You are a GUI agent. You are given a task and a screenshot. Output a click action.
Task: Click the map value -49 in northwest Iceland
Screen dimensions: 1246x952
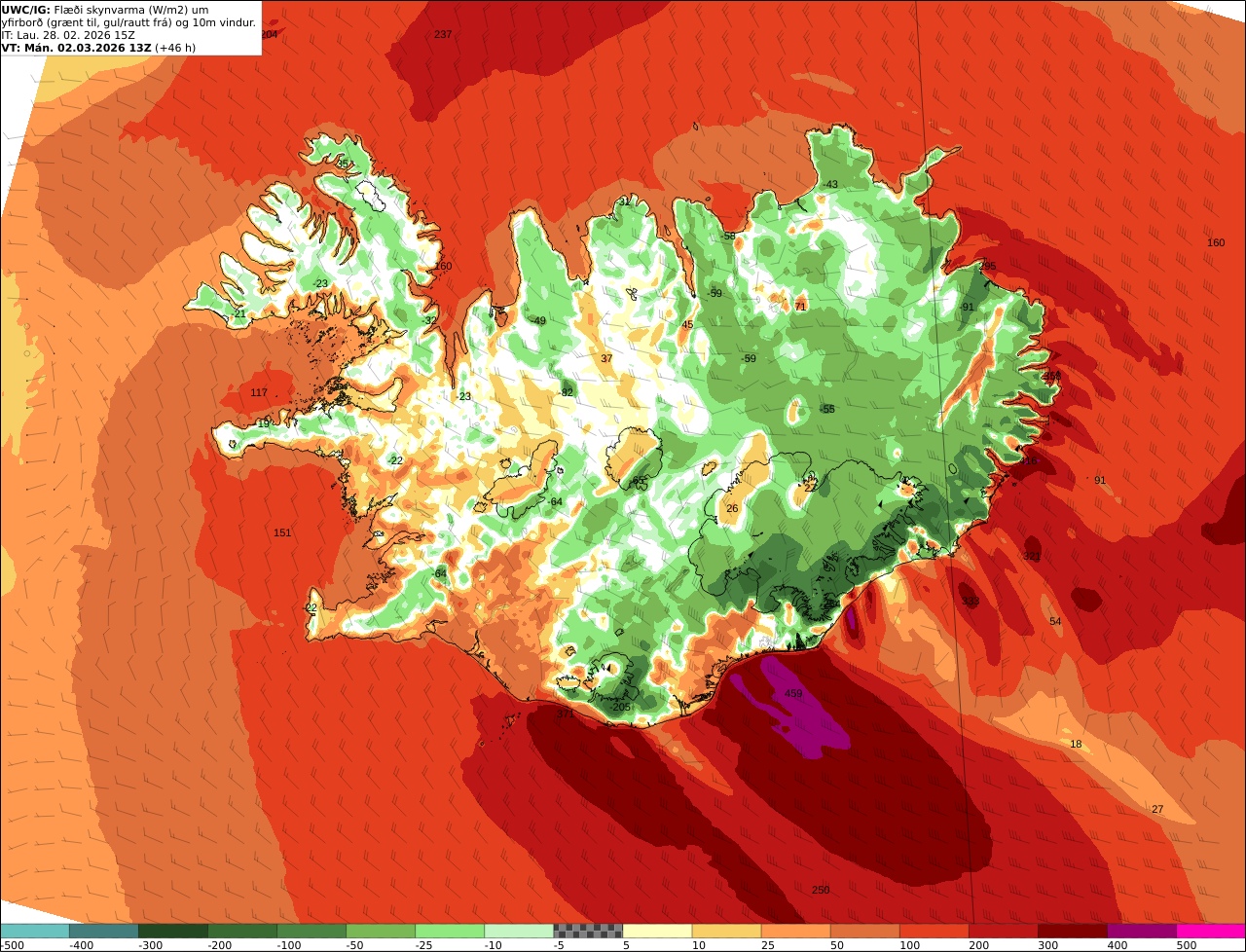pos(537,321)
